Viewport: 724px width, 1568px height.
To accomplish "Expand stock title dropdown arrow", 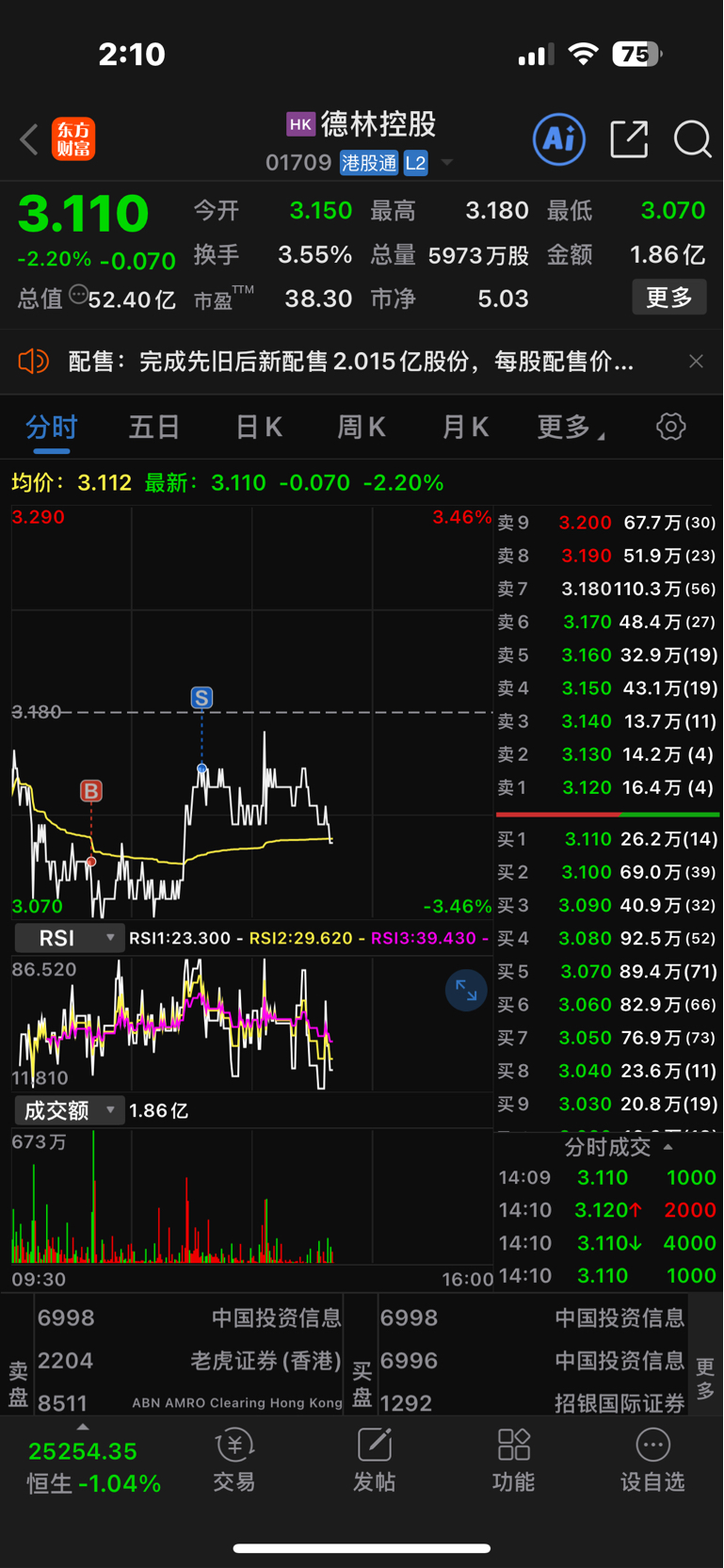I will [x=447, y=163].
